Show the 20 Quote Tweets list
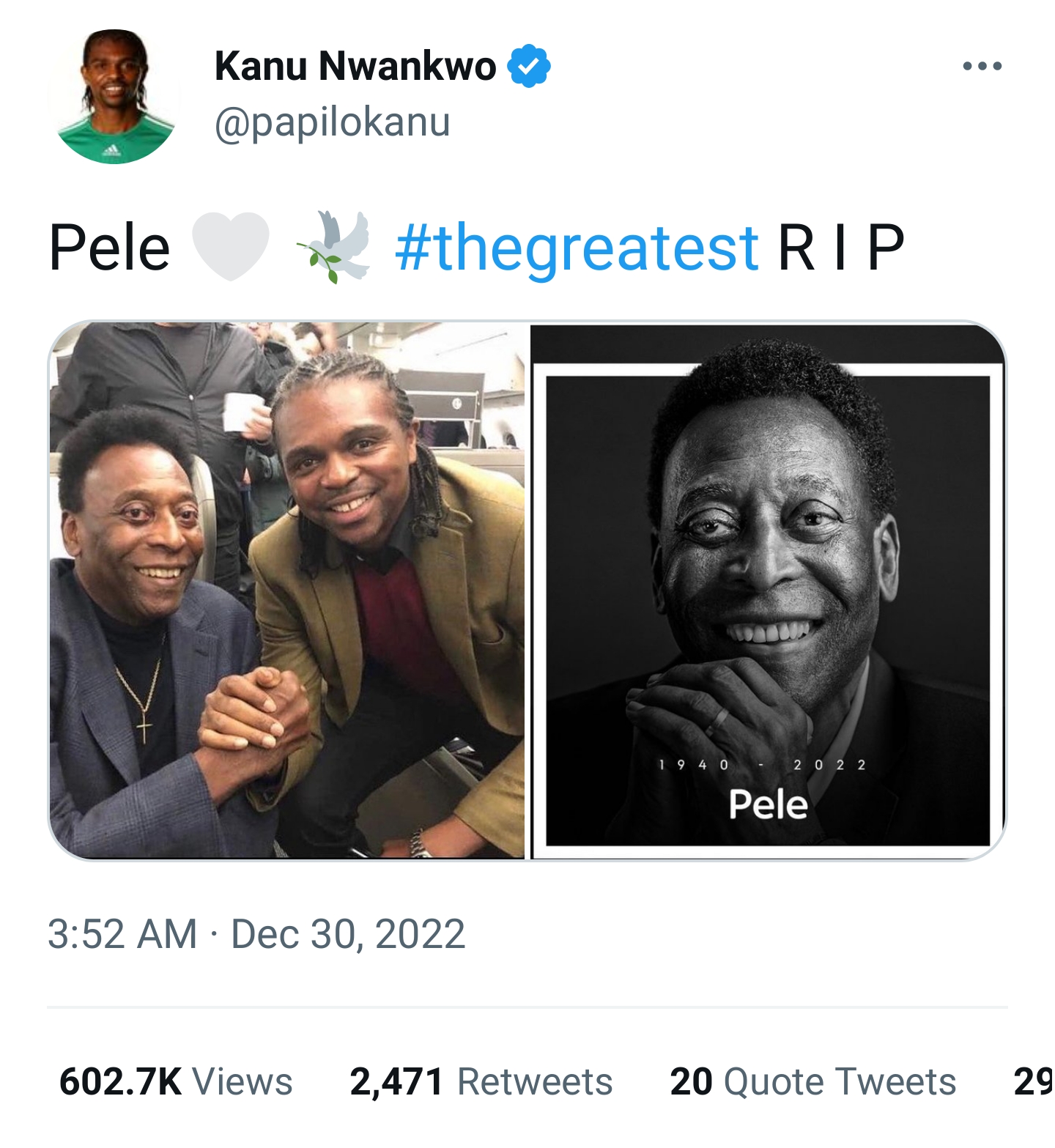Viewport: 1055px width, 1148px height. [x=812, y=1081]
